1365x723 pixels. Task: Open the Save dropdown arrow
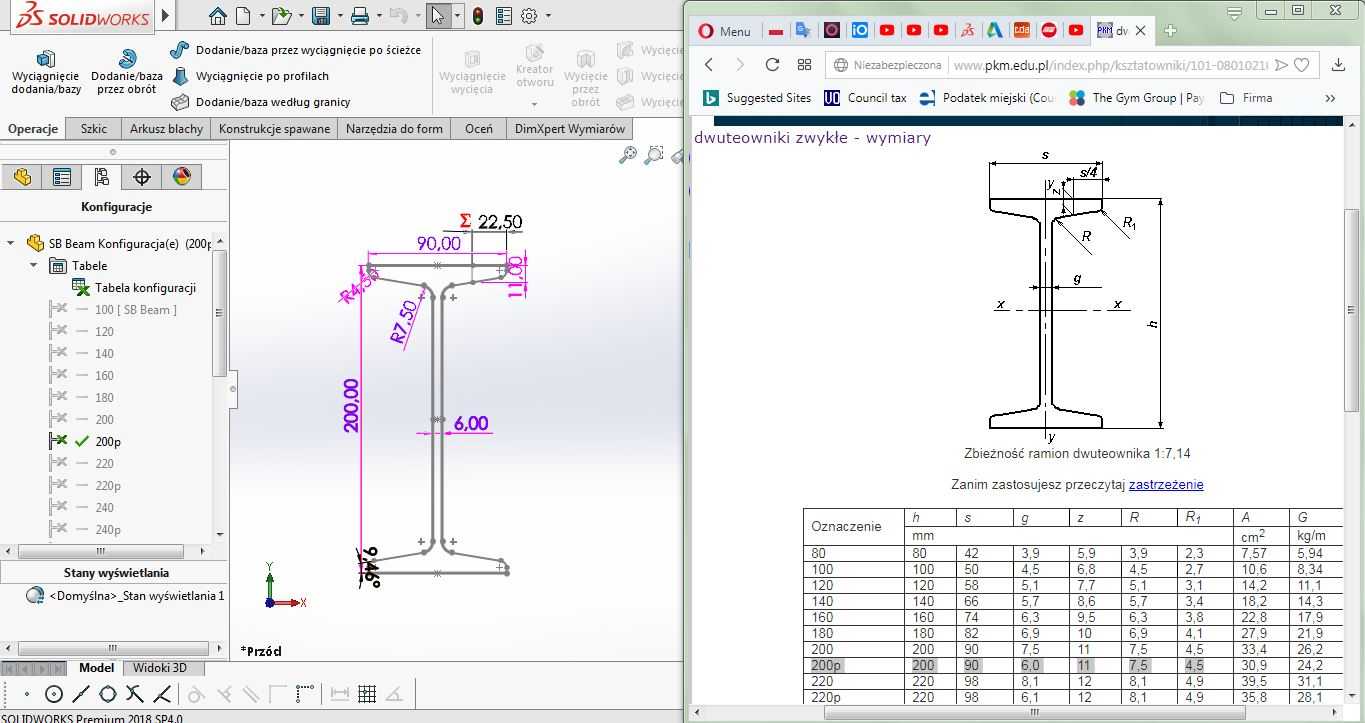338,16
